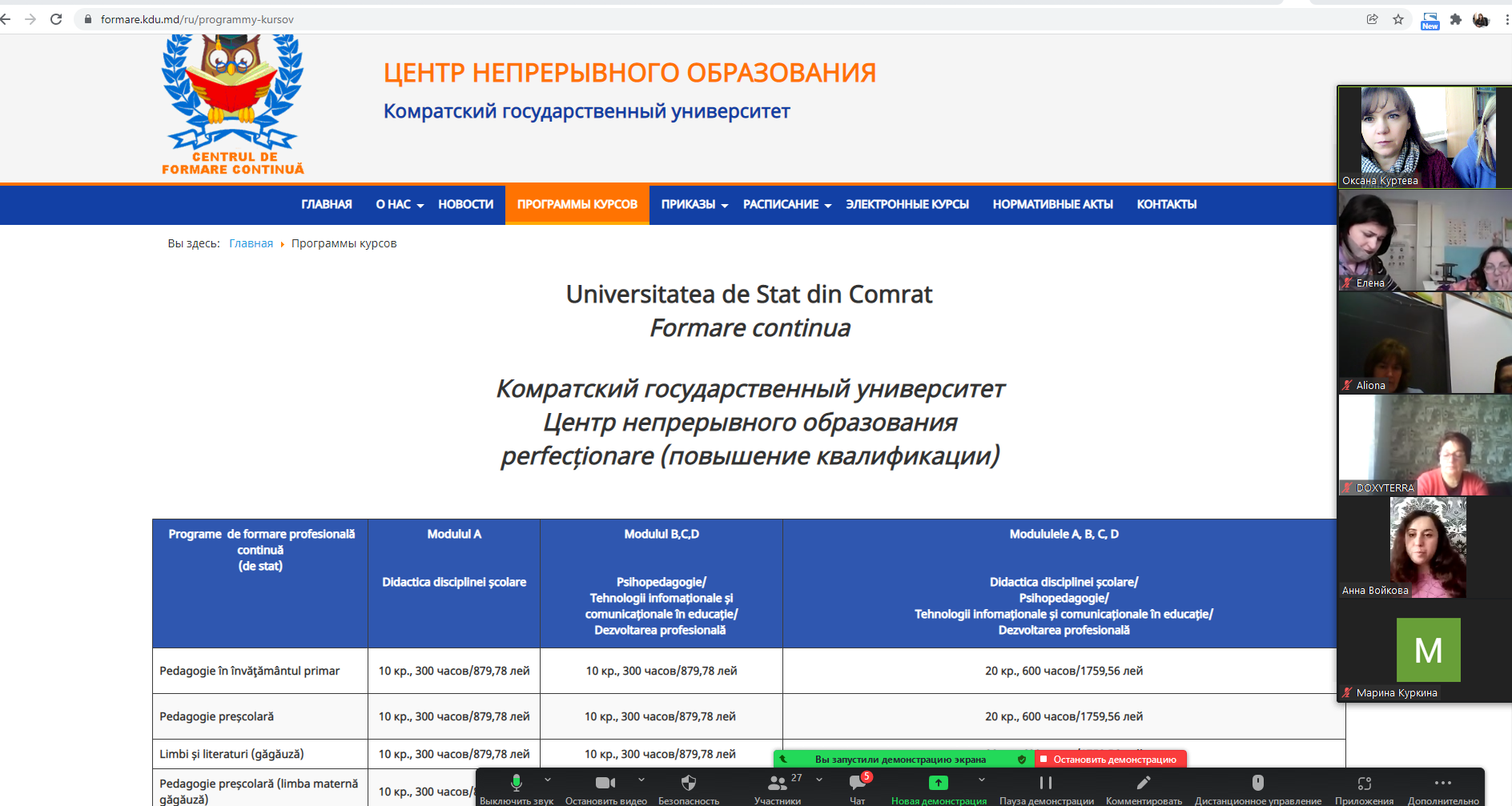
Task: Follow the Главная breadcrumb link
Action: pos(251,243)
